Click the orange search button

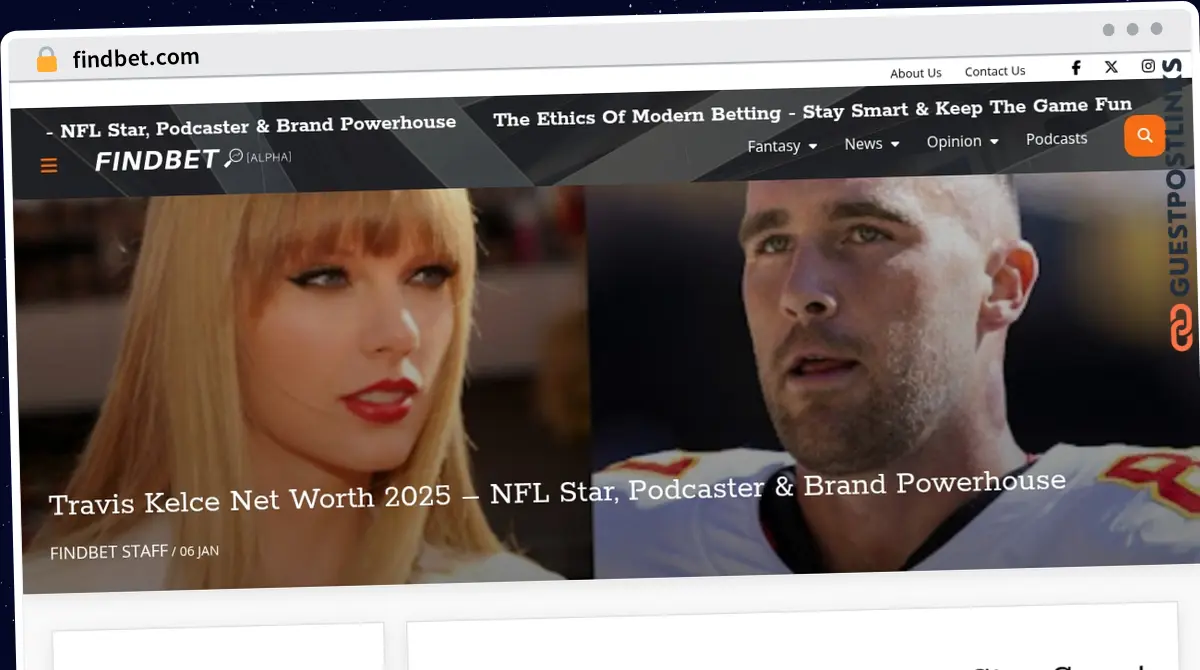(1145, 136)
